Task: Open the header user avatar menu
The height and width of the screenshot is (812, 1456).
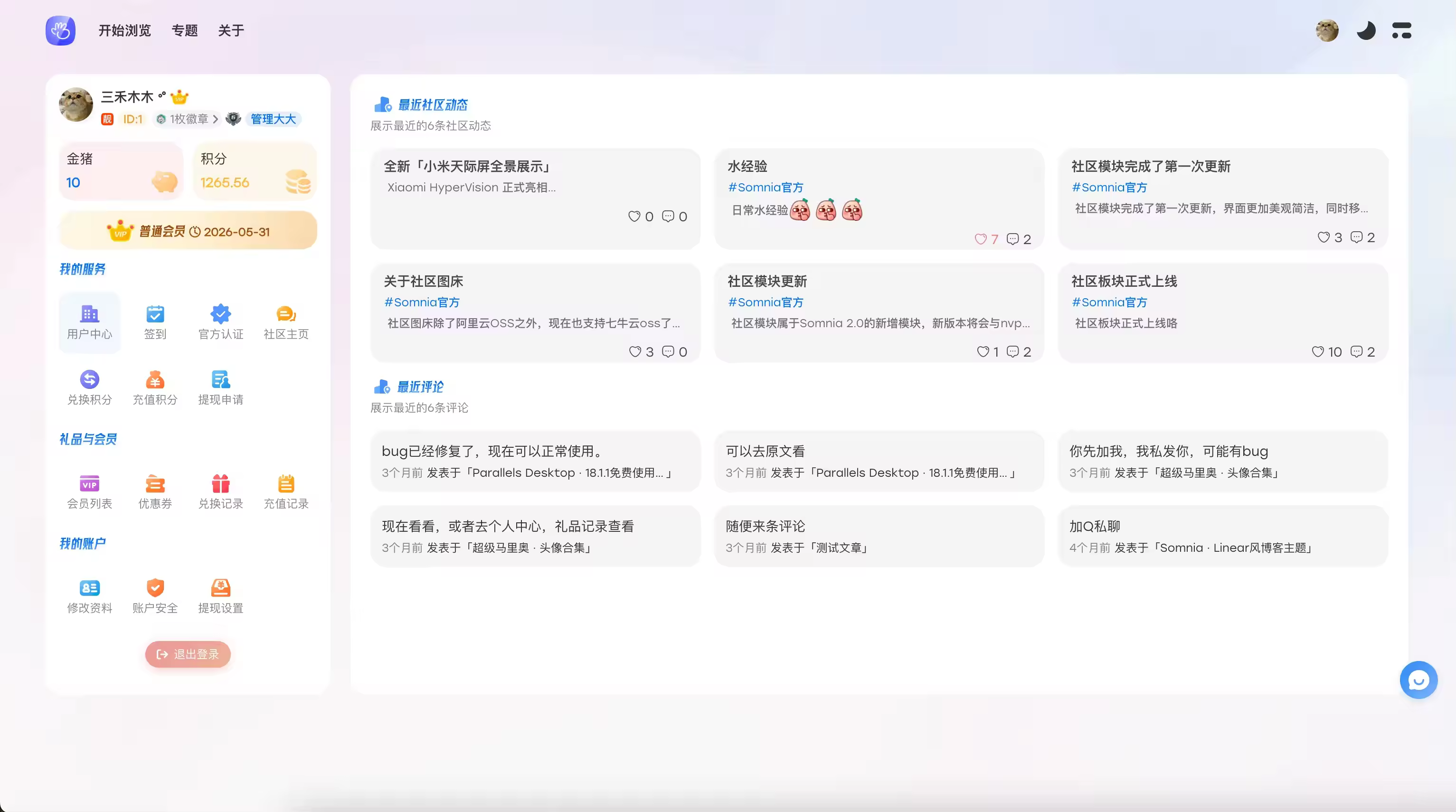Action: pyautogui.click(x=1326, y=30)
